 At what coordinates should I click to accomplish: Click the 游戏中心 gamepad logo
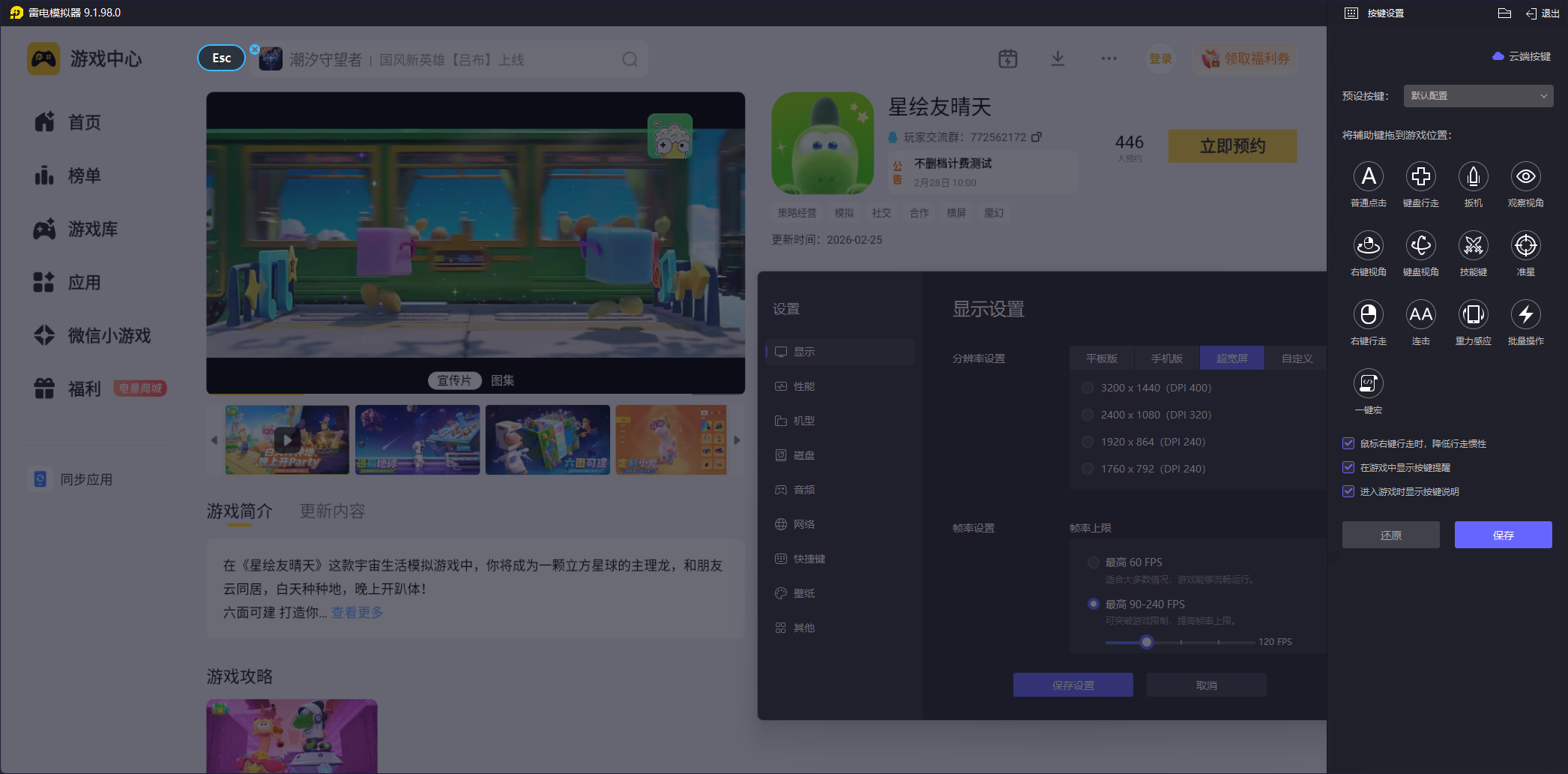coord(43,58)
